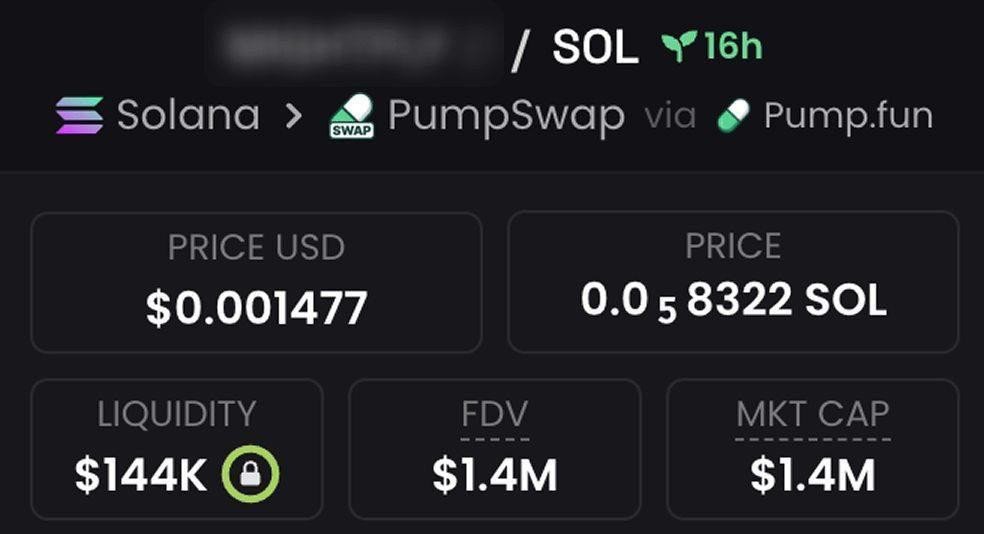Click the green liquidity lock icon
This screenshot has height=534, width=984.
point(251,473)
